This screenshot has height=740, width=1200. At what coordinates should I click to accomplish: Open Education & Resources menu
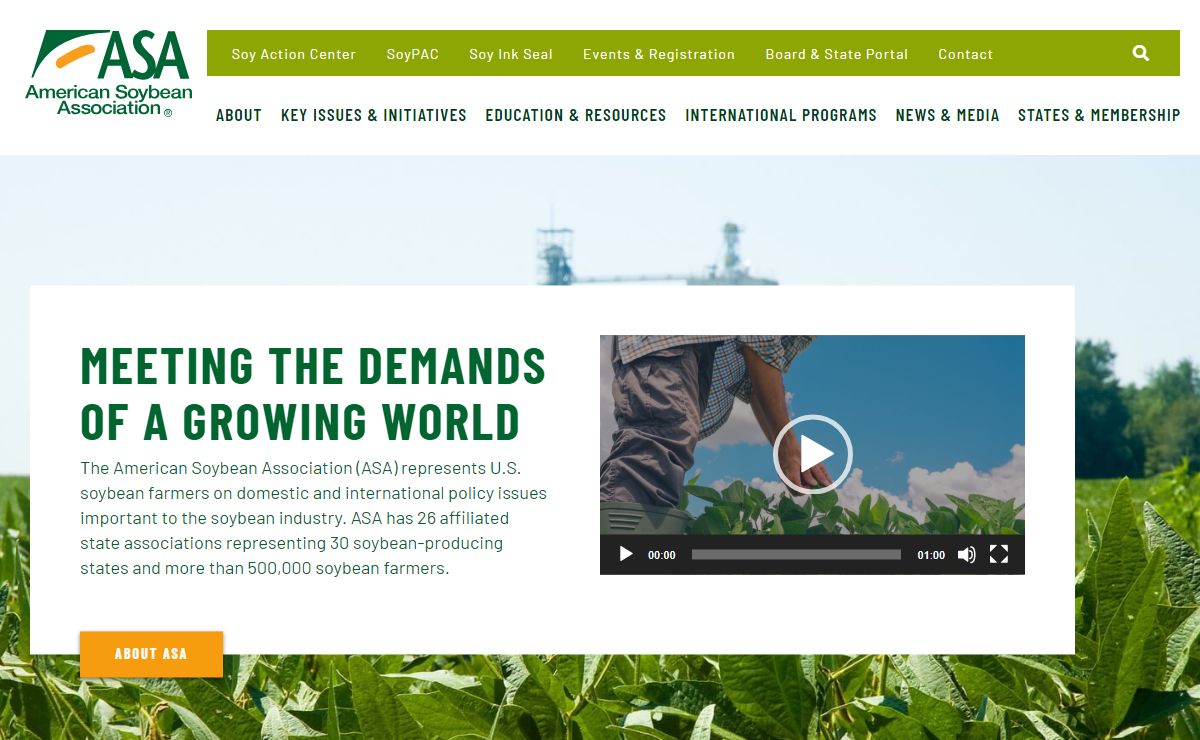tap(576, 115)
